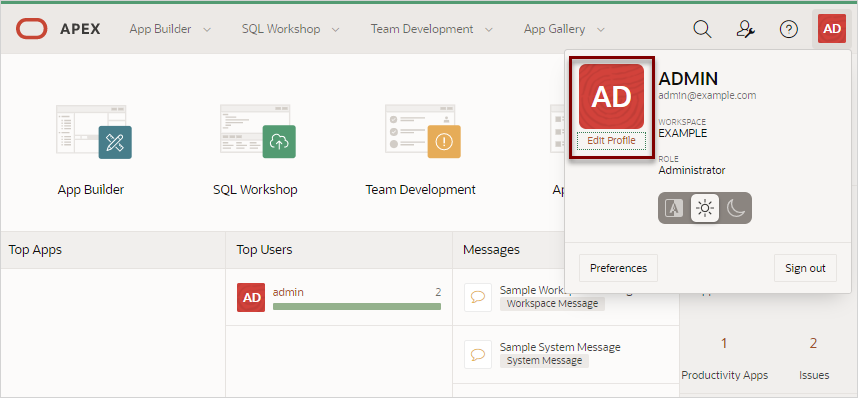Image resolution: width=858 pixels, height=398 pixels.
Task: Click admin's activity count 2 in Top Users
Action: [438, 292]
